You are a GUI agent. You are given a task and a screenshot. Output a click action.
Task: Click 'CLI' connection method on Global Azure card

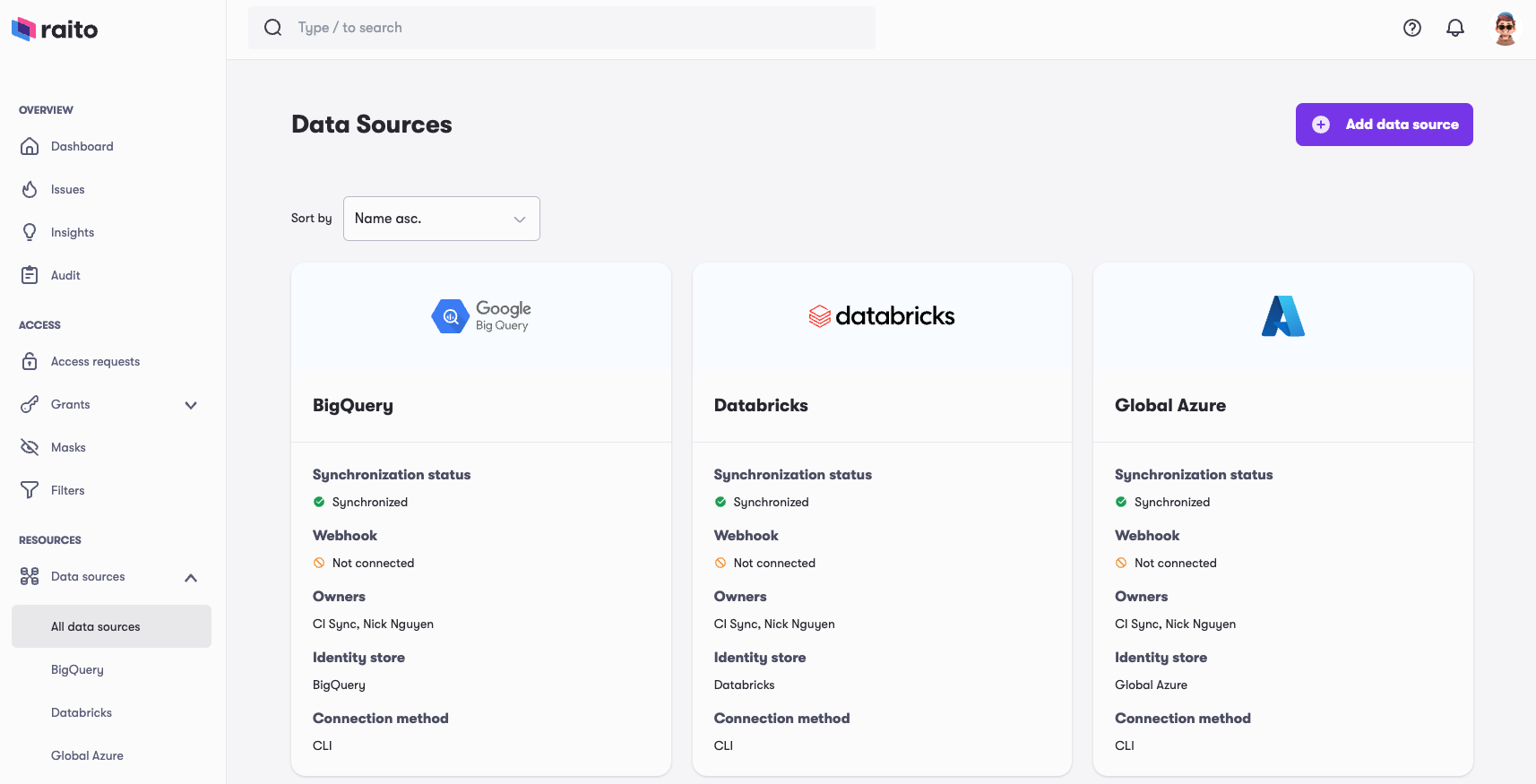1125,745
